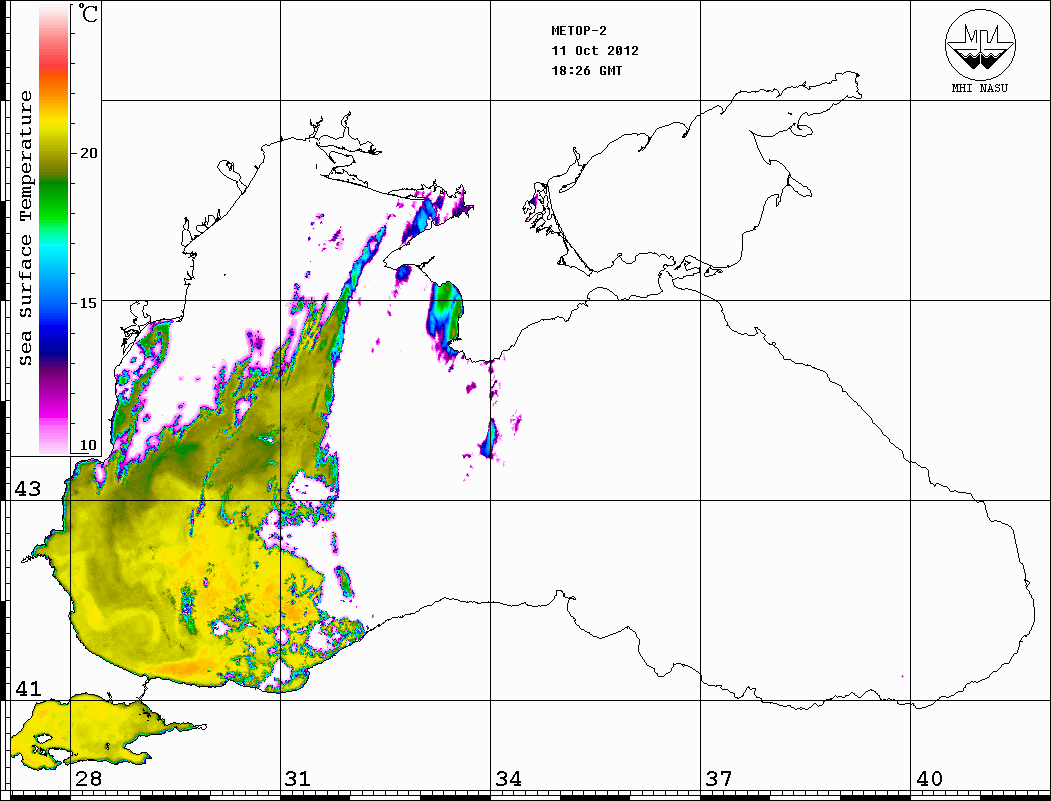
Task: Click the longitude label 37
Action: tap(719, 779)
